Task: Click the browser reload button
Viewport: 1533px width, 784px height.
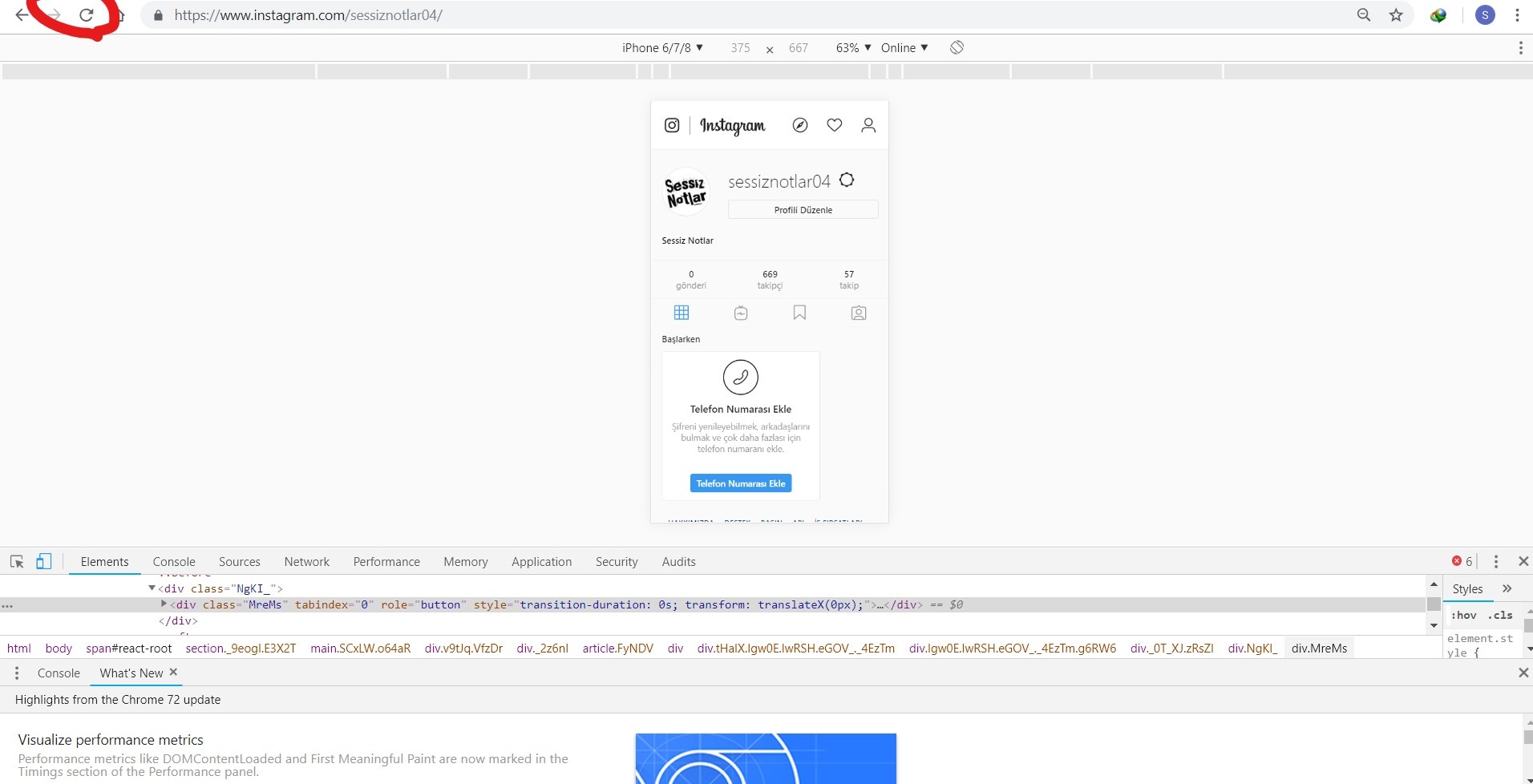Action: [x=87, y=15]
